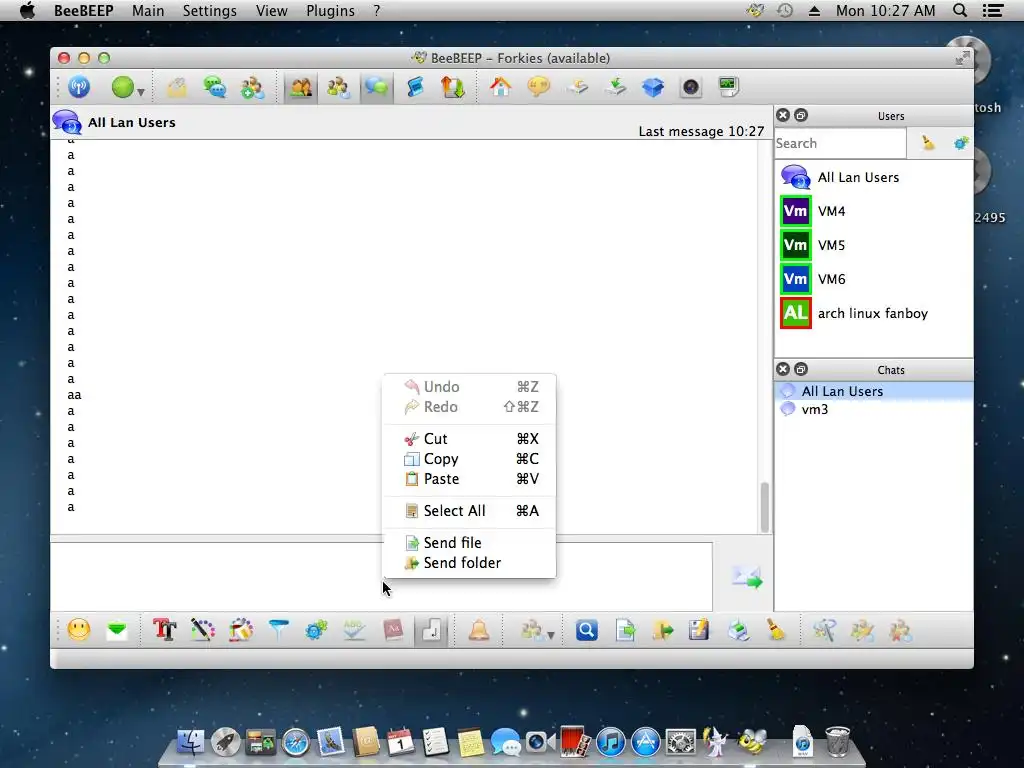Click the BeeBEEP bee dock icon
Screen dimensions: 1024x768
point(752,743)
